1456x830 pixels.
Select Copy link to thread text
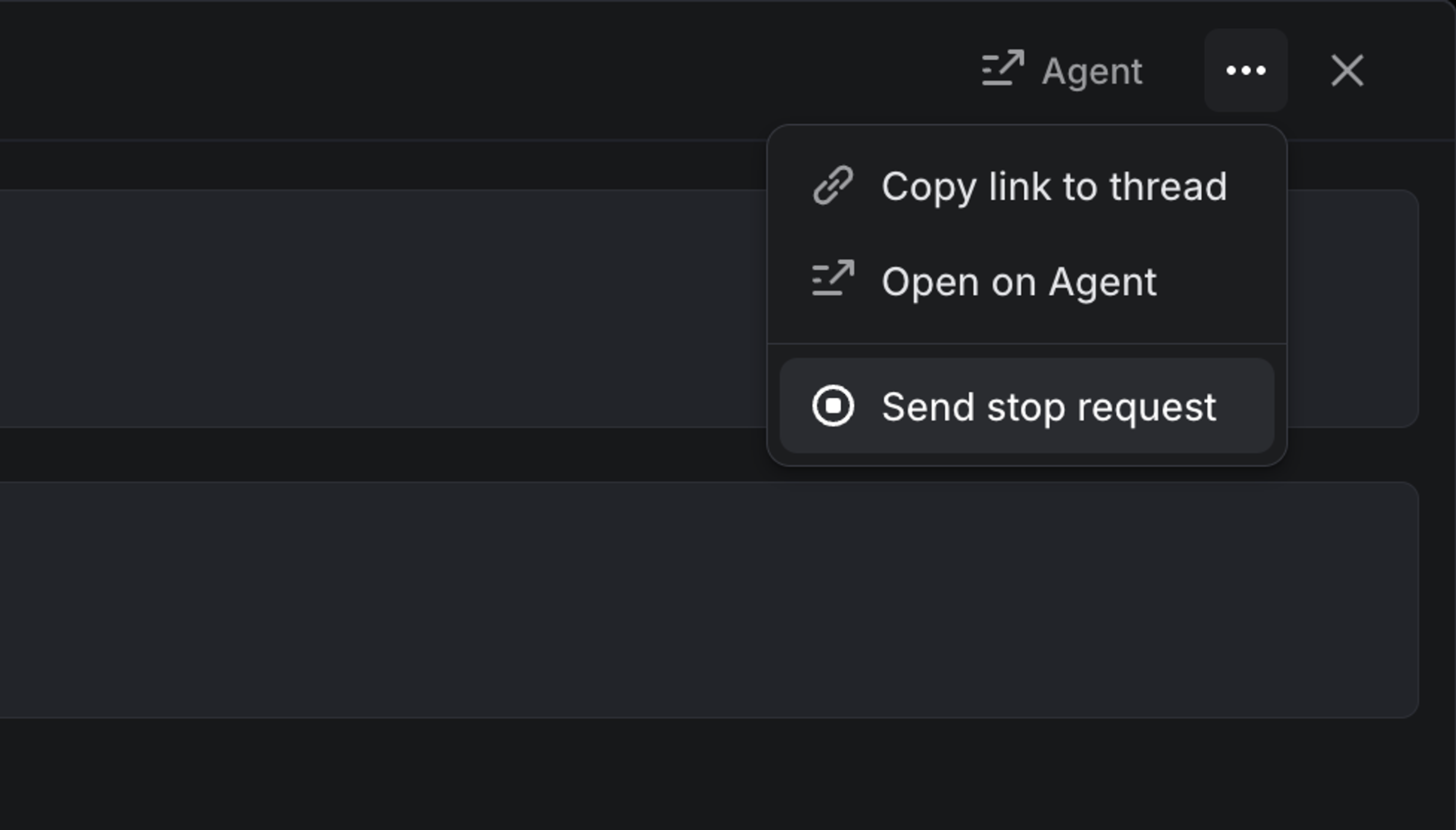(1054, 187)
